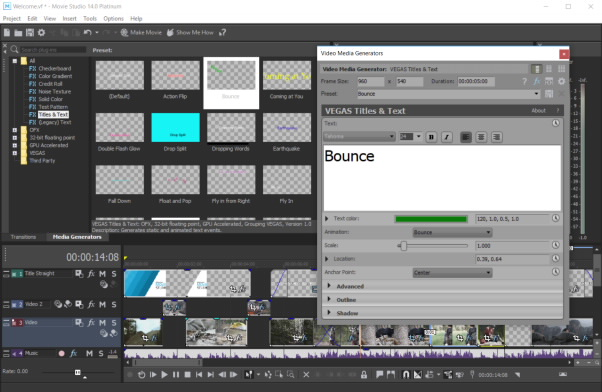Viewport: 602px width, 392px height.
Task: Mute the Title Straight track
Action: pos(103,274)
